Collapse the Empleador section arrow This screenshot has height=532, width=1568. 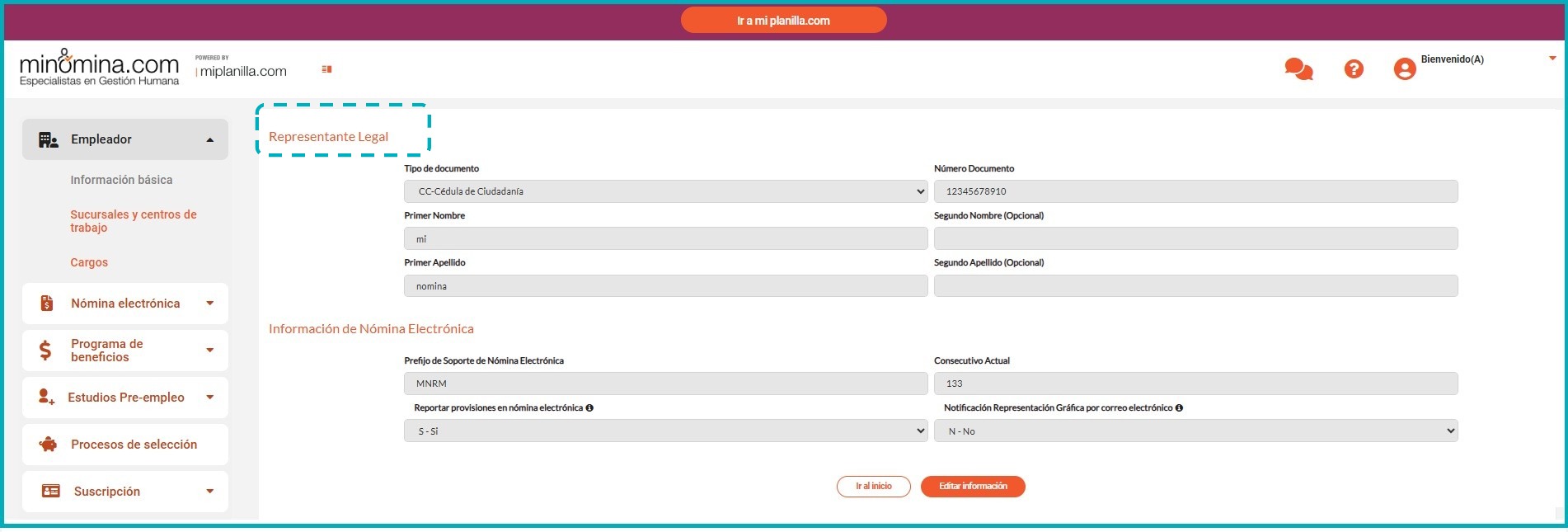(210, 140)
